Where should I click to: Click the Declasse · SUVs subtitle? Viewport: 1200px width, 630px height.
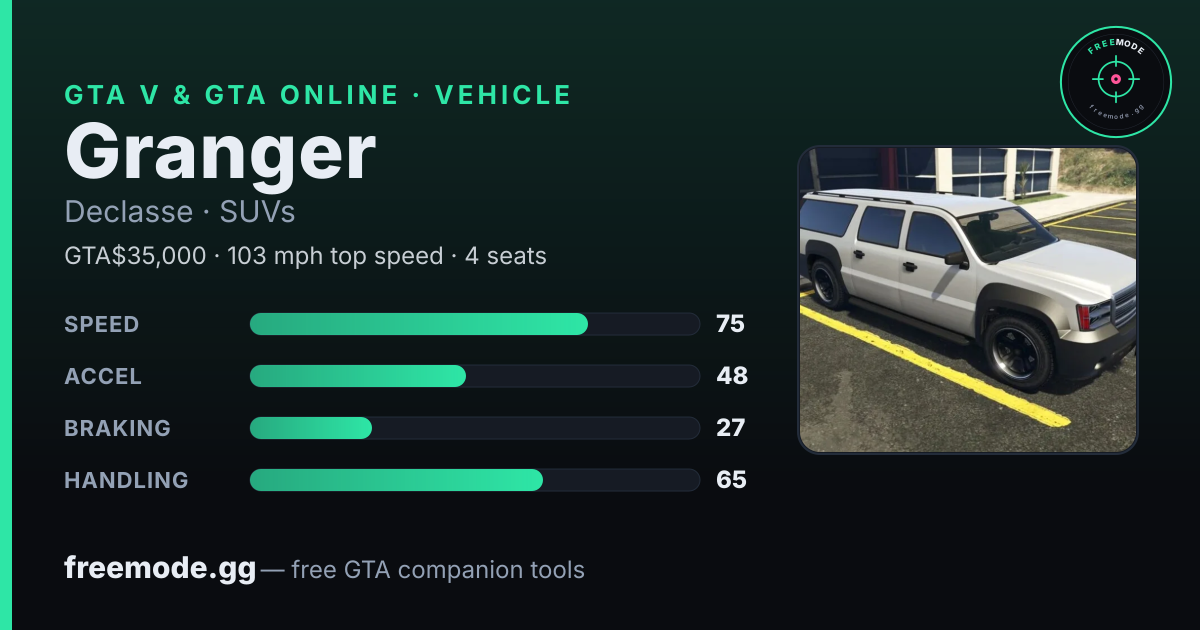tap(180, 212)
